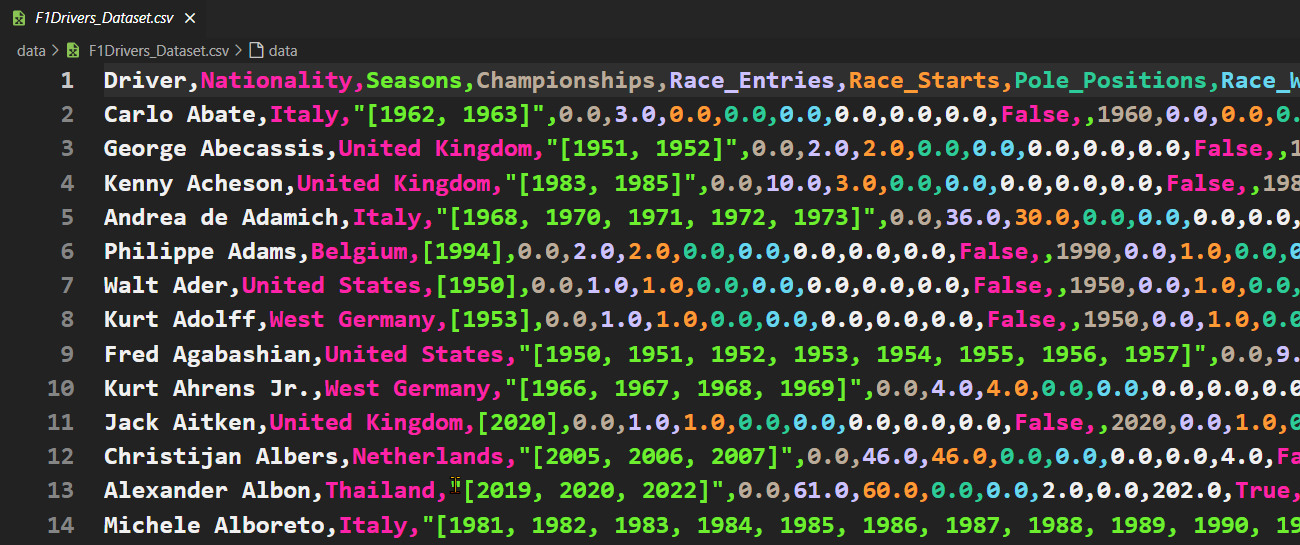Image resolution: width=1300 pixels, height=545 pixels.
Task: Place cursor on the Nationality column header
Action: [283, 81]
